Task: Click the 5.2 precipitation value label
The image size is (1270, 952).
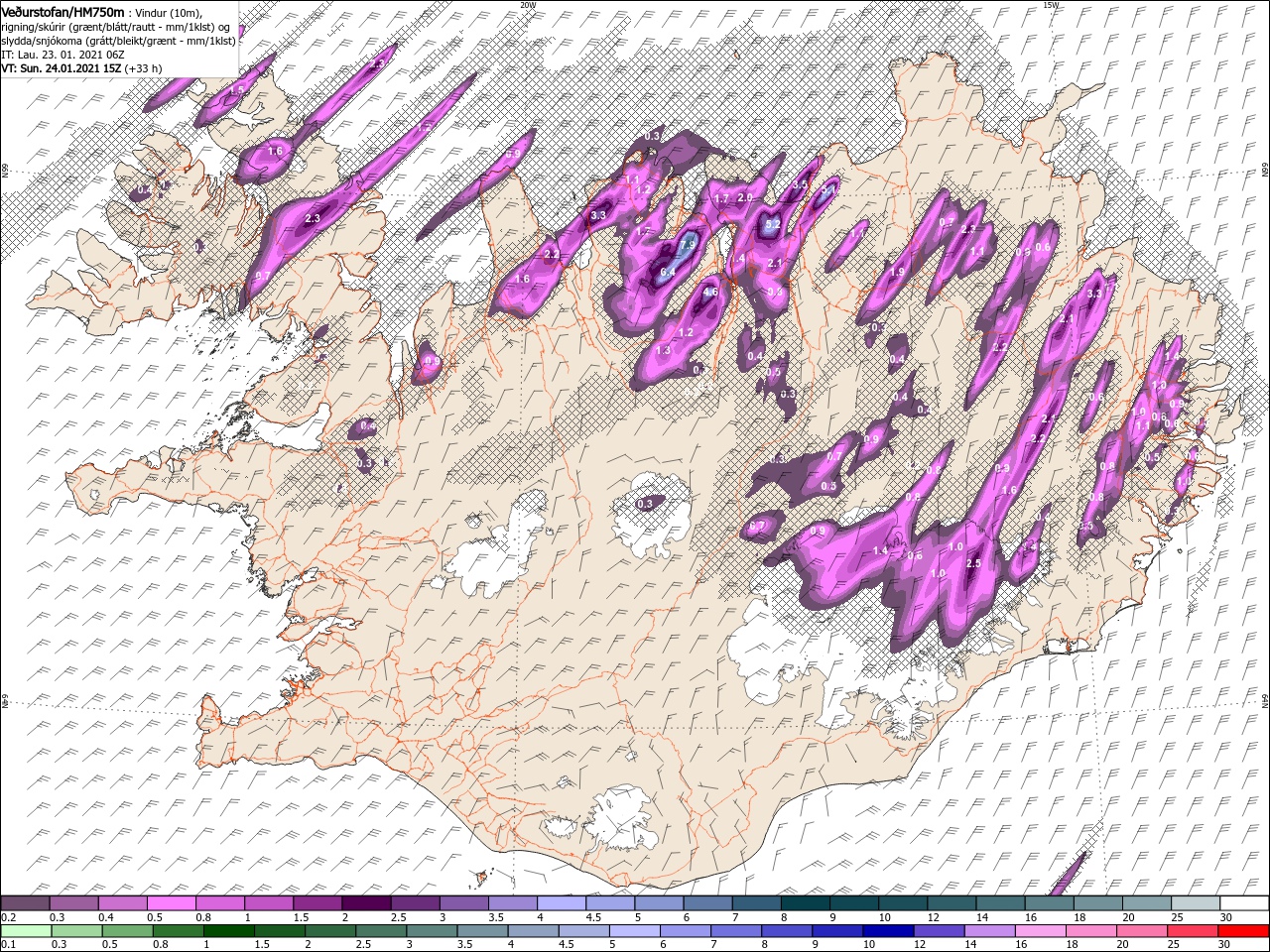Action: coord(774,225)
